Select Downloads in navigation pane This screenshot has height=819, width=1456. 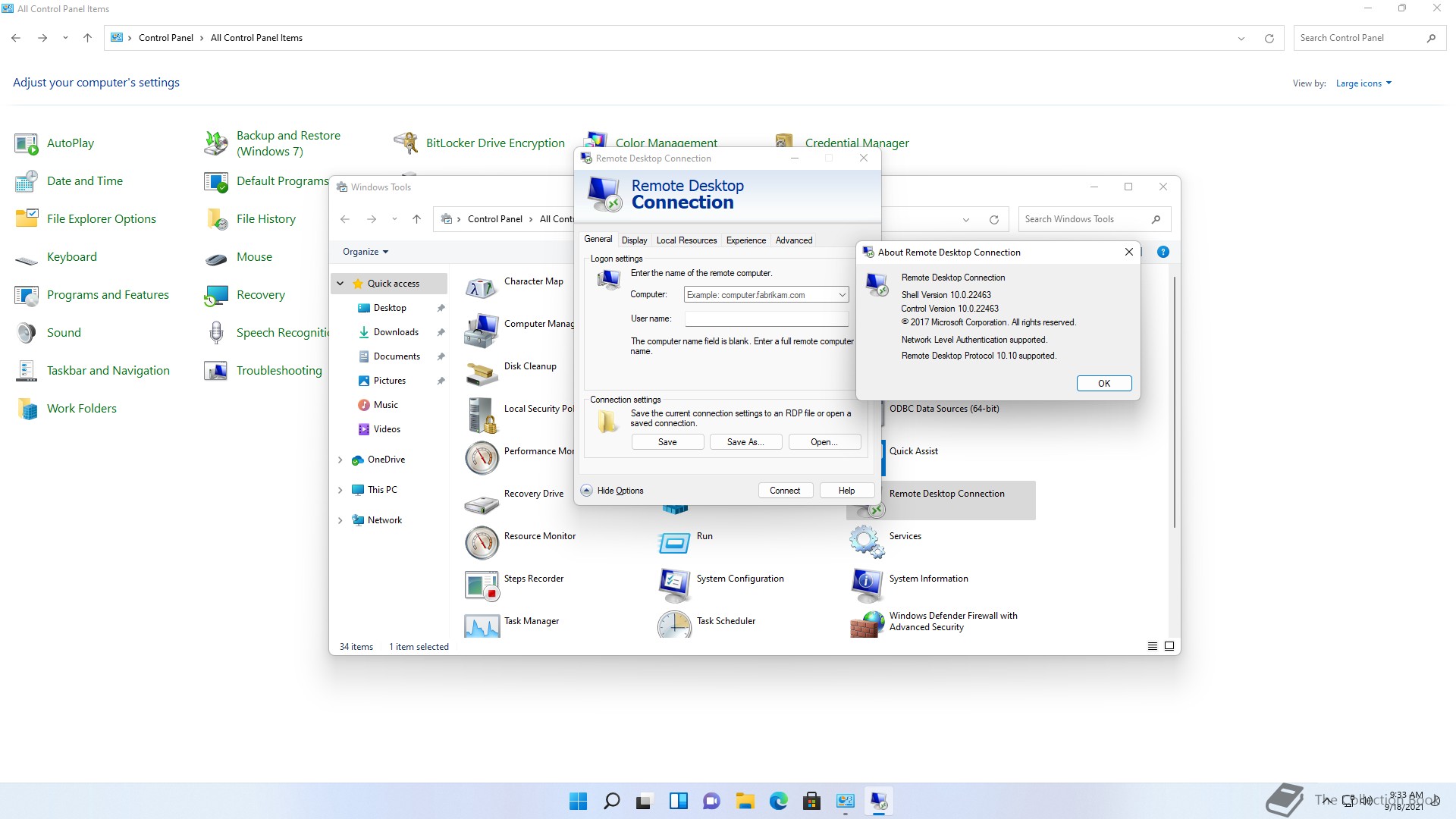pyautogui.click(x=396, y=332)
